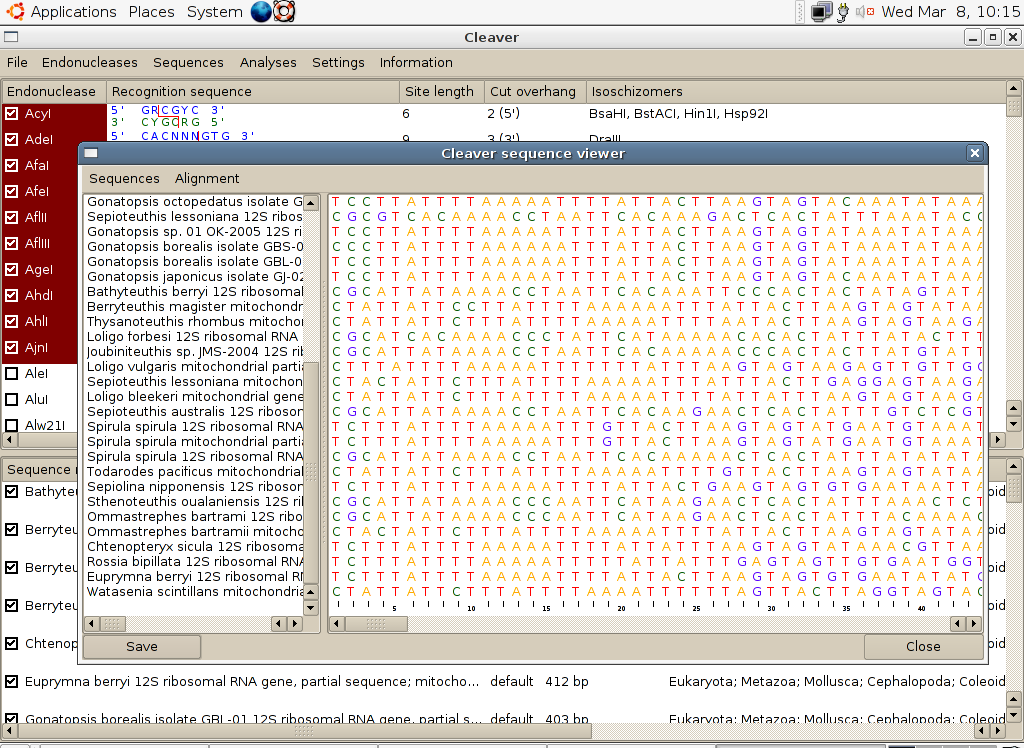Open the Applications menu

pos(73,12)
